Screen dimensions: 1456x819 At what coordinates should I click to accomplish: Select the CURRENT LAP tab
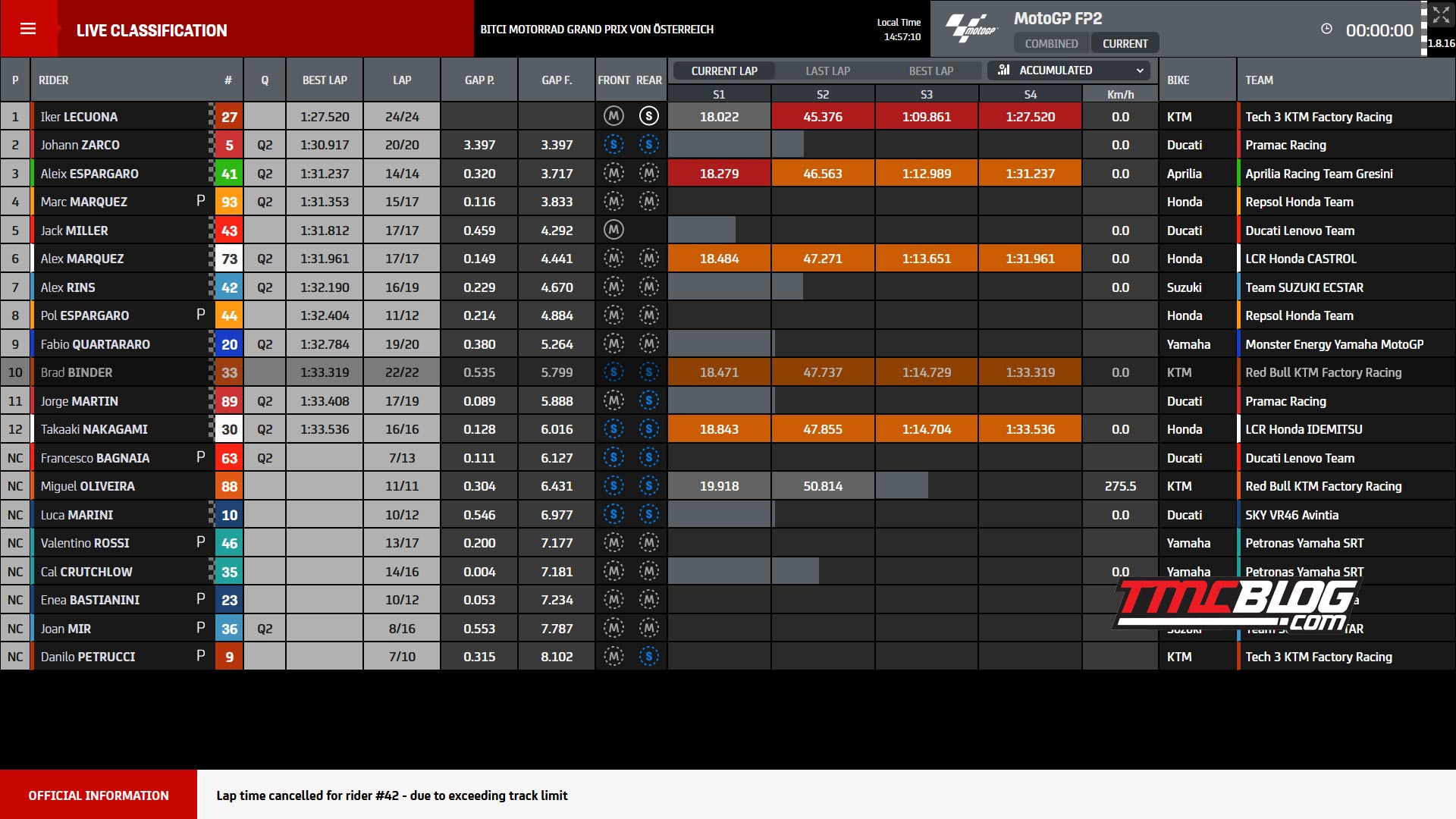(x=724, y=71)
